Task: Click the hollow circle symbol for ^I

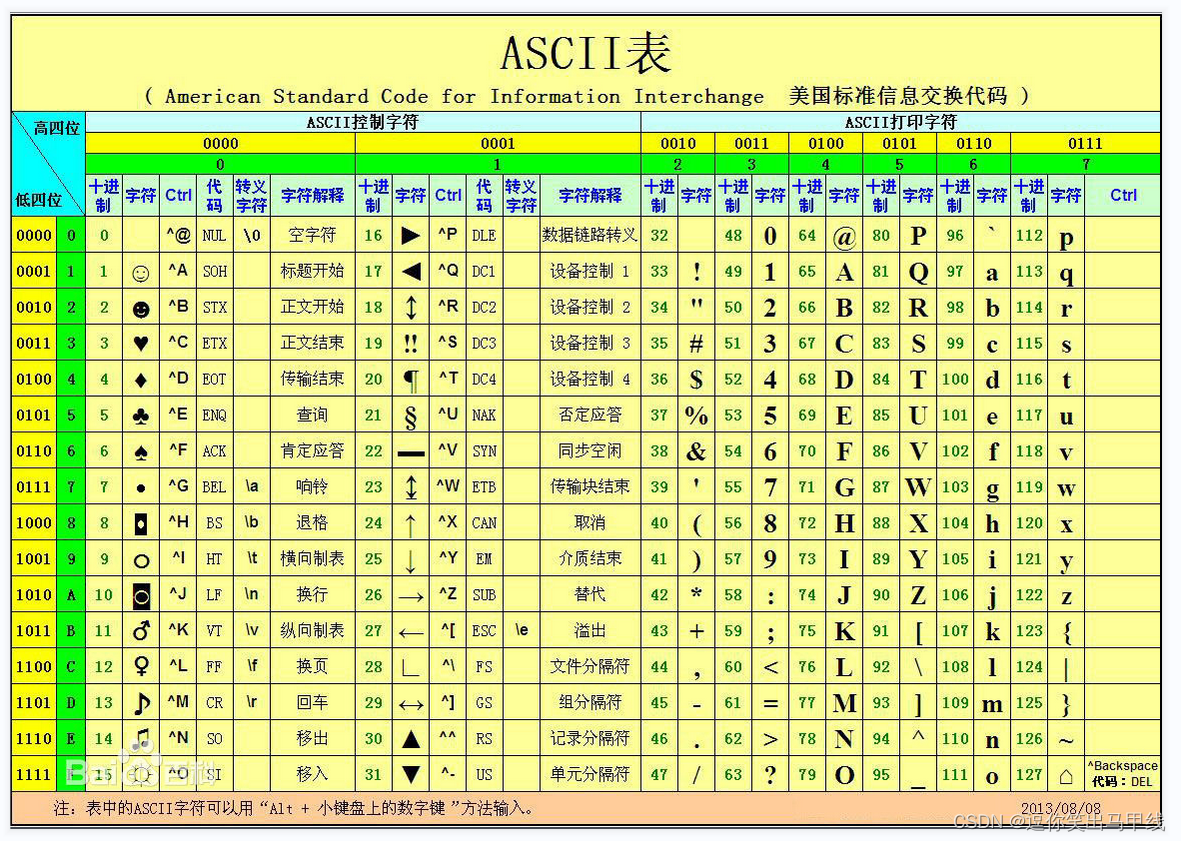Action: click(141, 561)
